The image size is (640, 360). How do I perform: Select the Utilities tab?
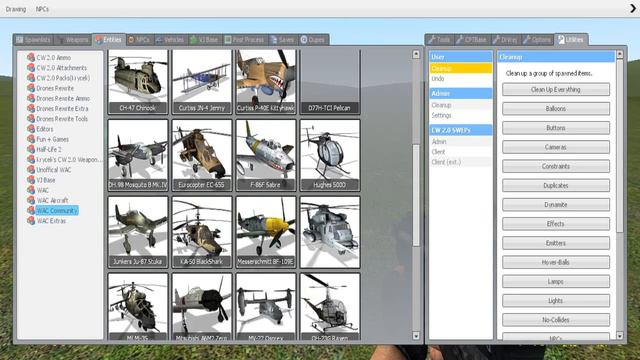571,40
